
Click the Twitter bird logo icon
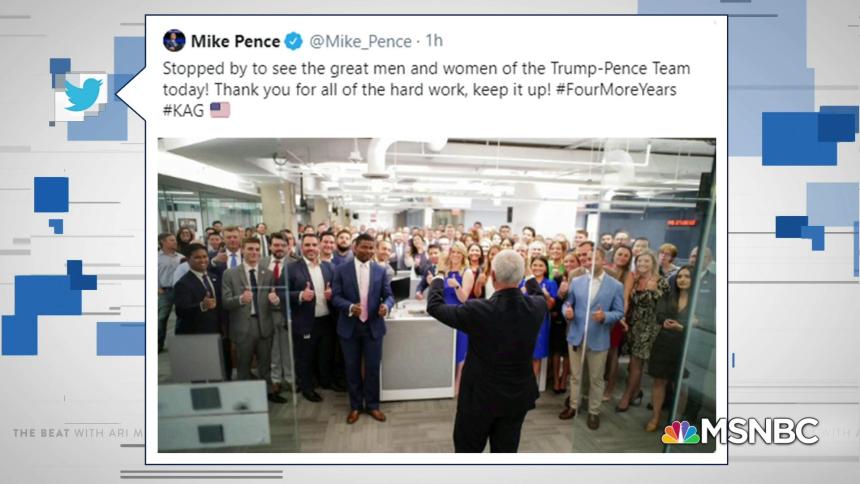83,94
